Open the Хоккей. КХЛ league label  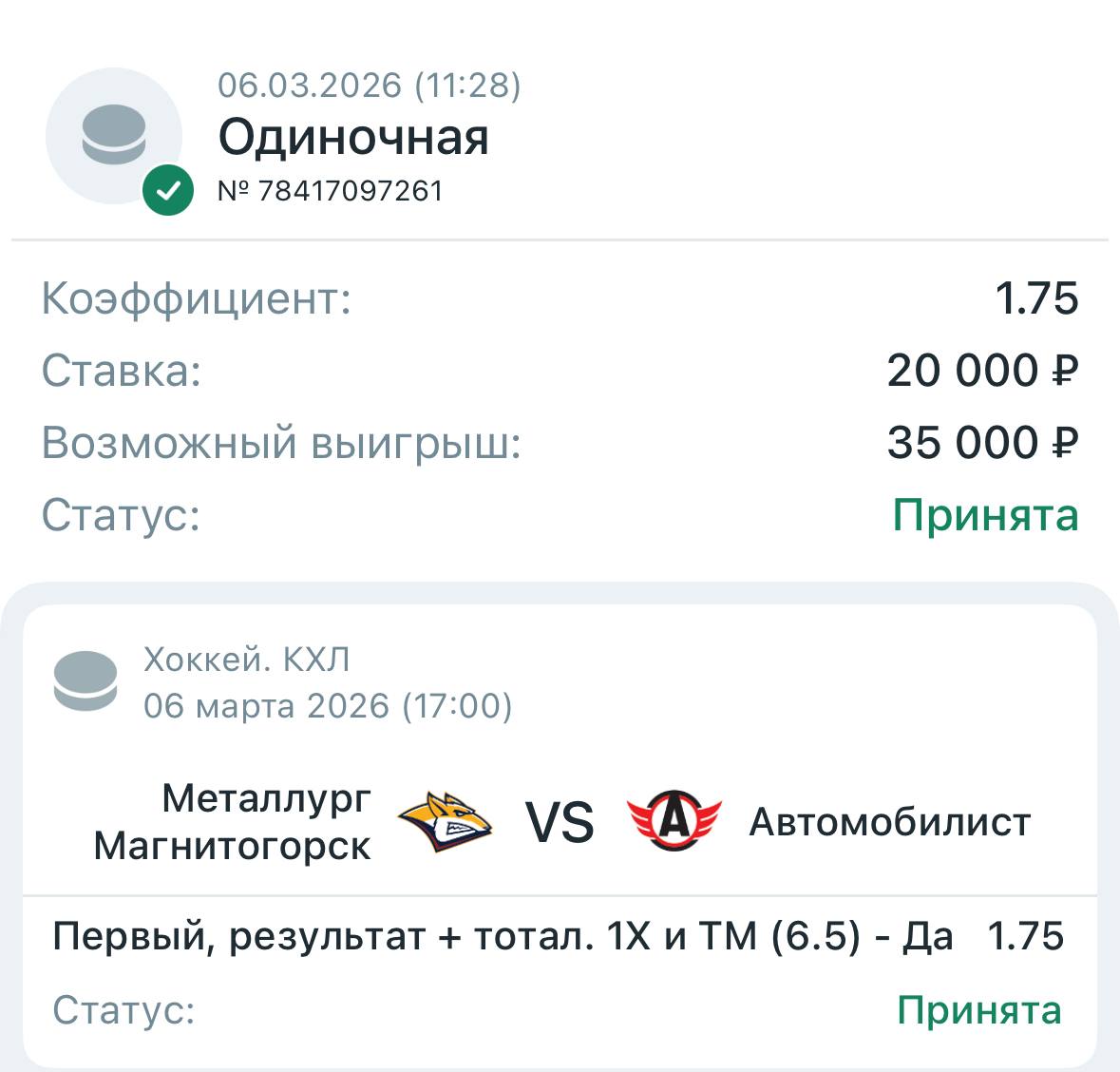247,659
